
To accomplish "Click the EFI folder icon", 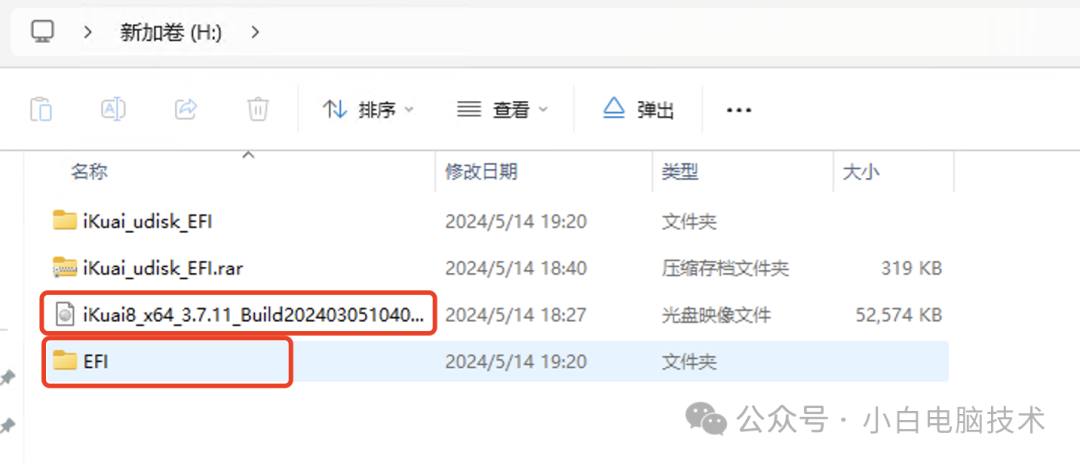I will point(65,360).
